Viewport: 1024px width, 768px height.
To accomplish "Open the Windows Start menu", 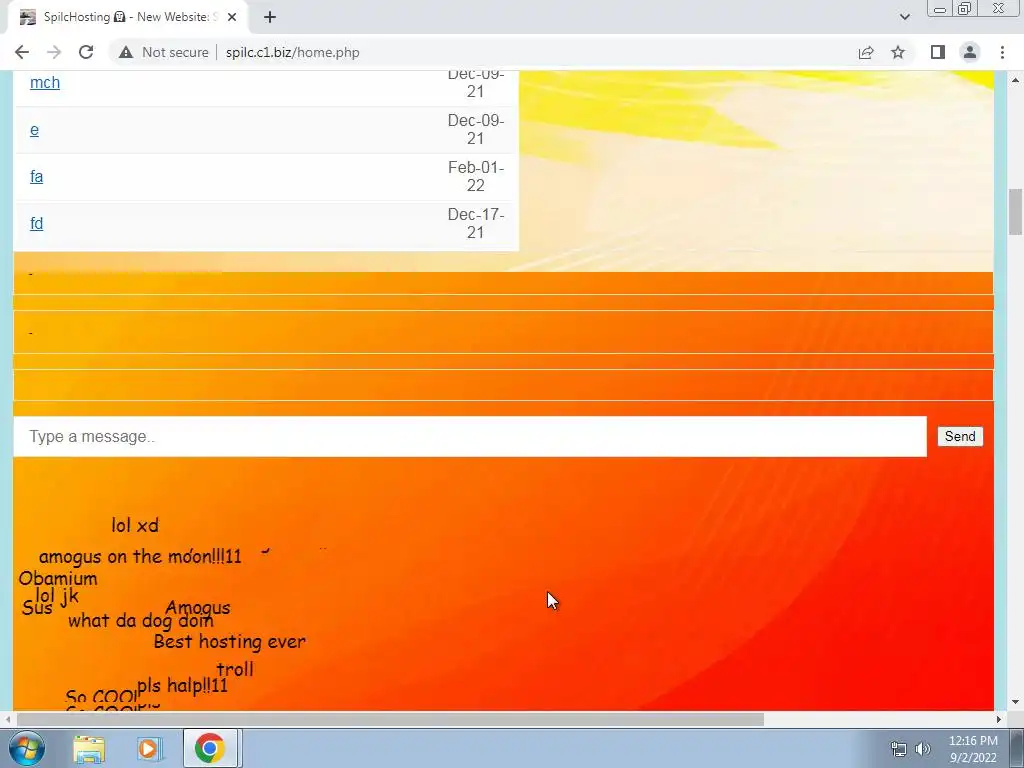I will (27, 748).
